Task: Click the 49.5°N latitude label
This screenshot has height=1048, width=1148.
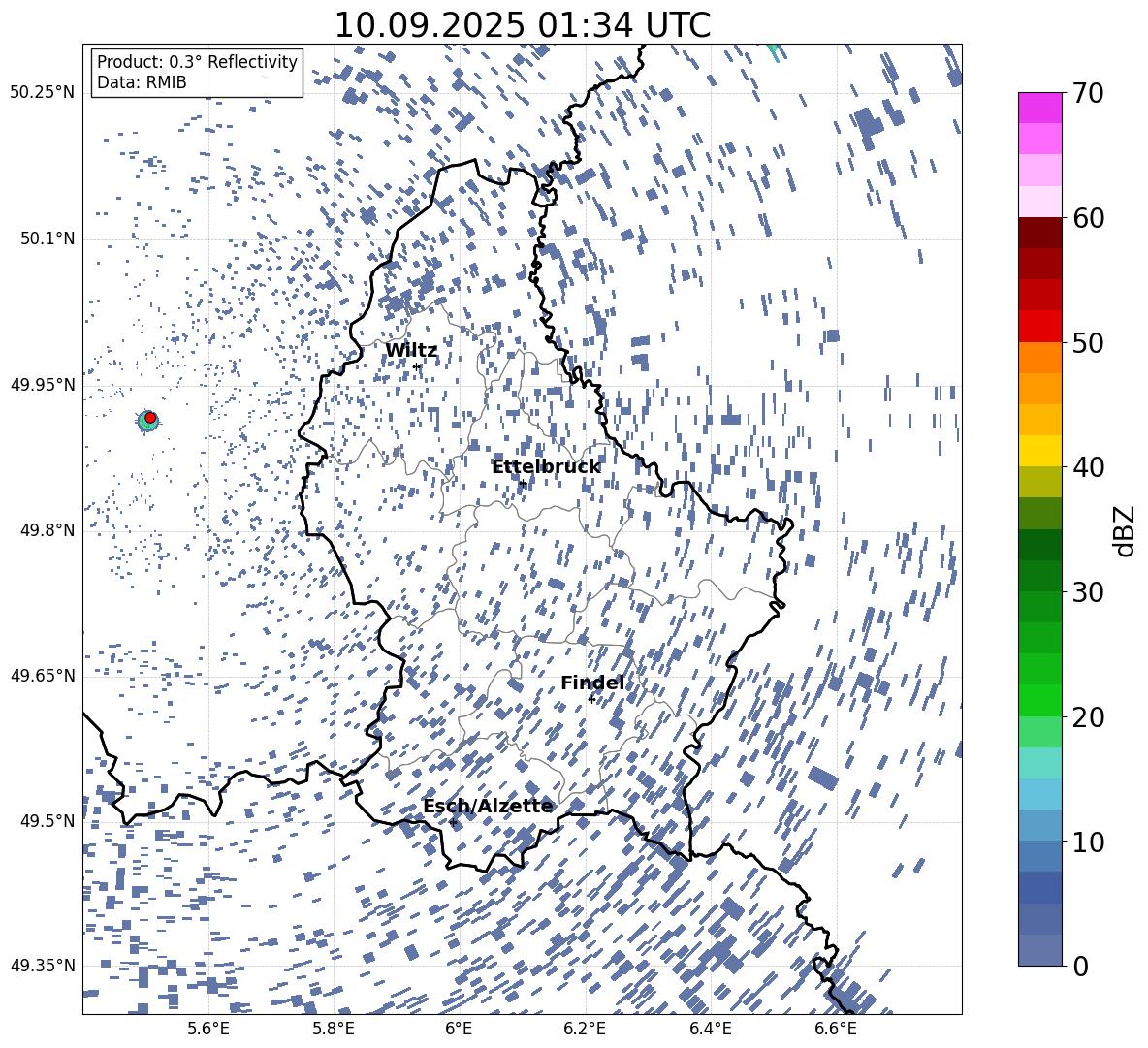Action: click(x=48, y=820)
